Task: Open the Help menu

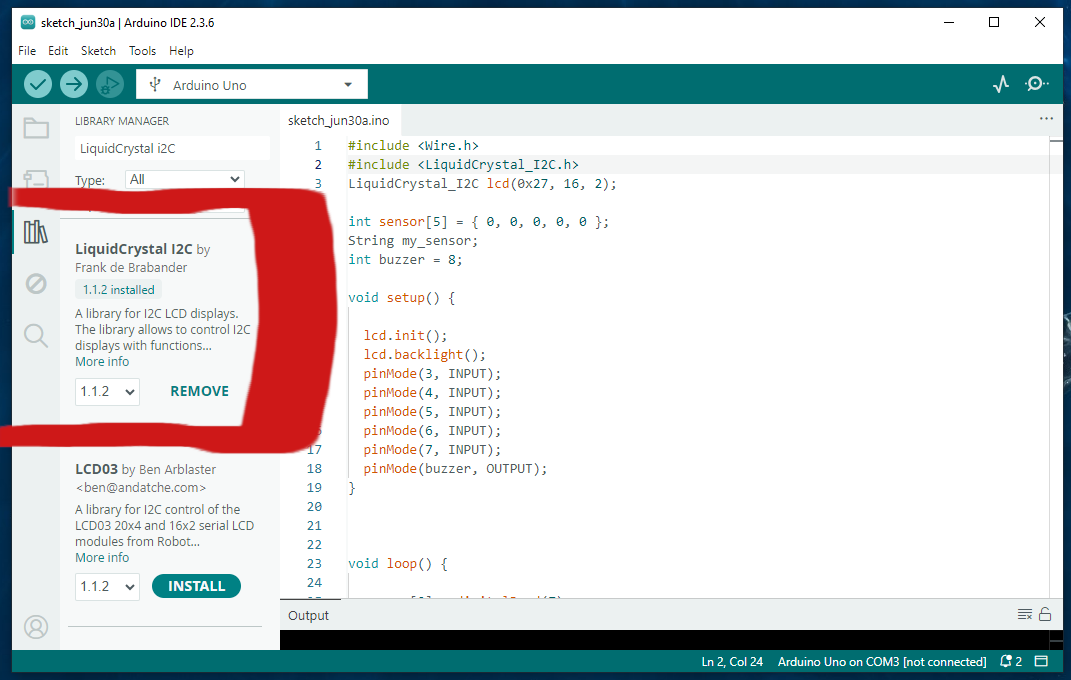Action: (x=181, y=51)
